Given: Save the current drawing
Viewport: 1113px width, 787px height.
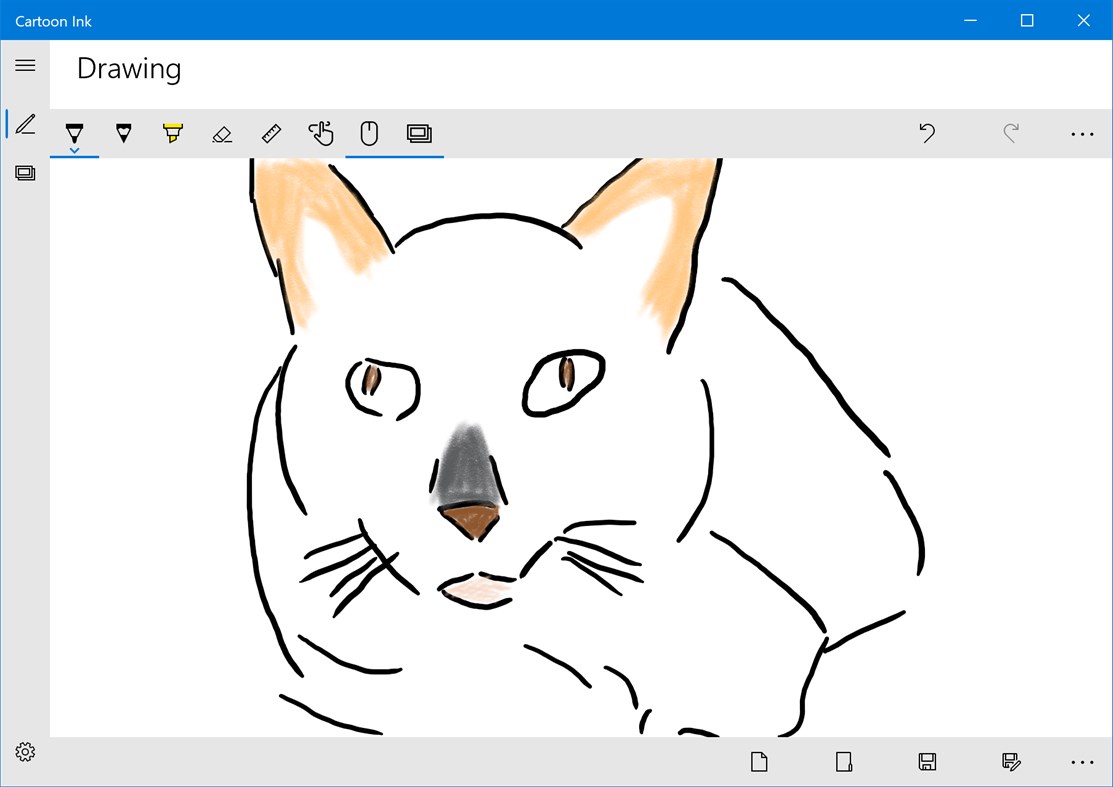Looking at the screenshot, I should coord(926,761).
